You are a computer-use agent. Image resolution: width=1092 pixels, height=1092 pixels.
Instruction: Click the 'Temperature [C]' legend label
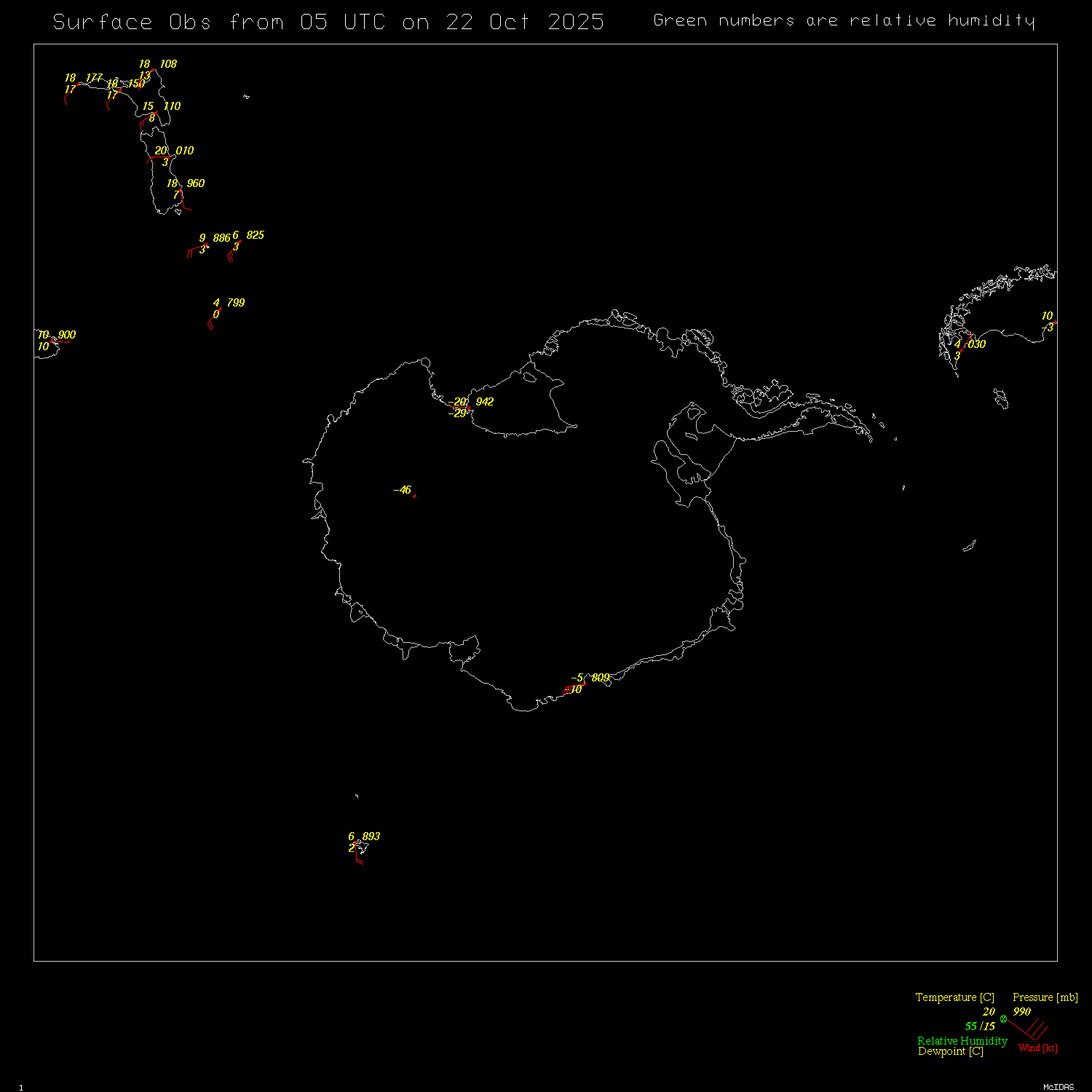point(954,997)
